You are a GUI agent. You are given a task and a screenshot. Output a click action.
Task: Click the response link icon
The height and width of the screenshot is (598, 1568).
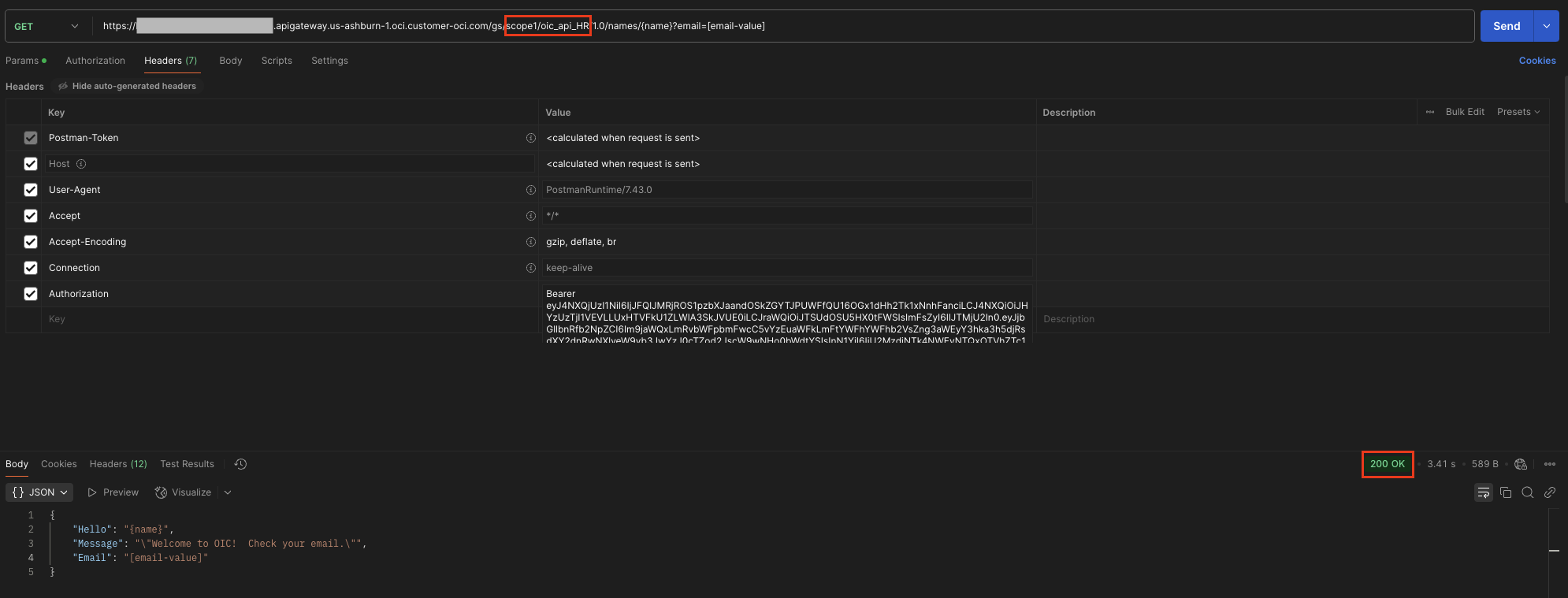(1550, 492)
